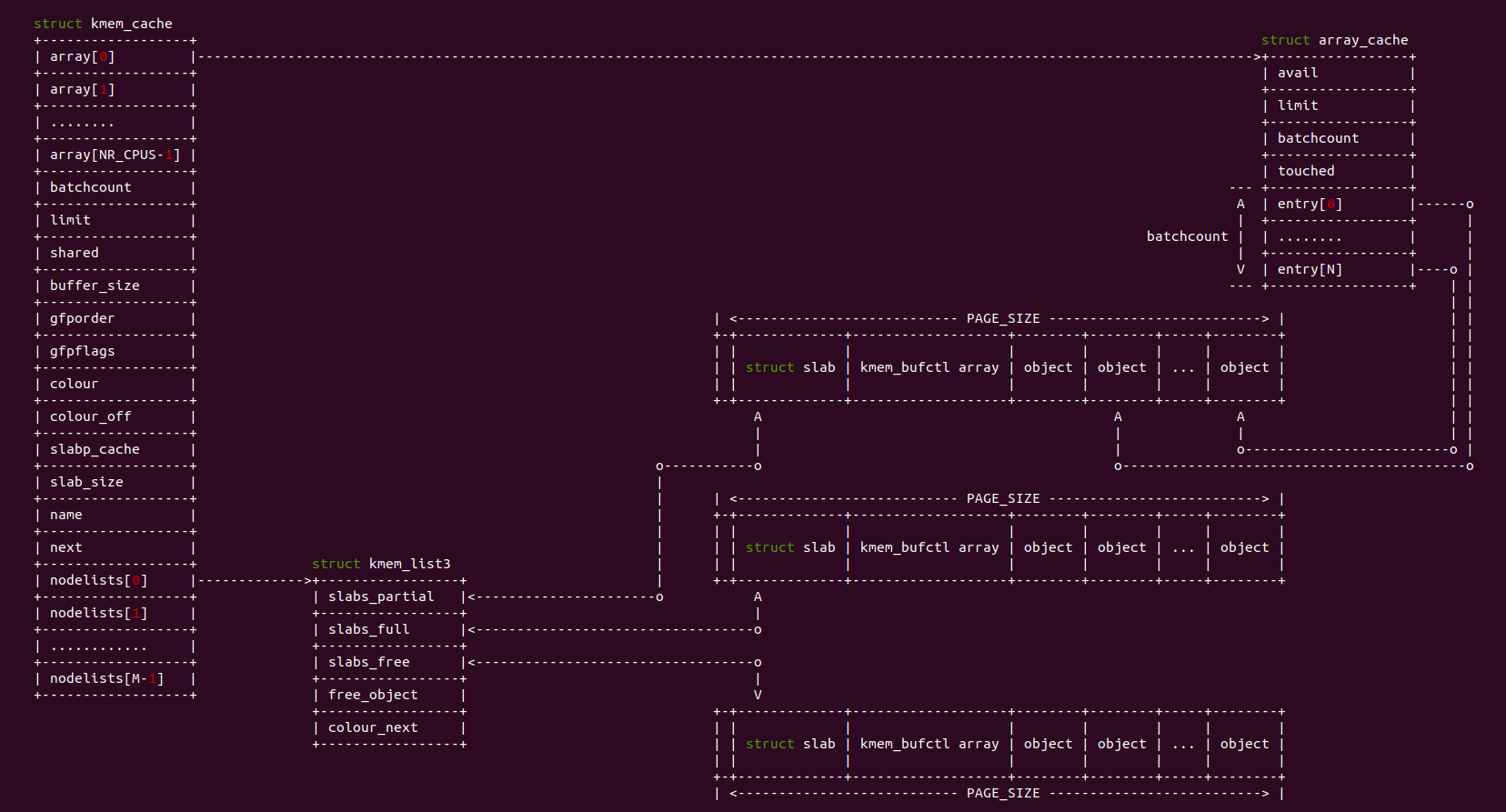Select the touched field
This screenshot has height=812, width=1506.
coord(1306,171)
